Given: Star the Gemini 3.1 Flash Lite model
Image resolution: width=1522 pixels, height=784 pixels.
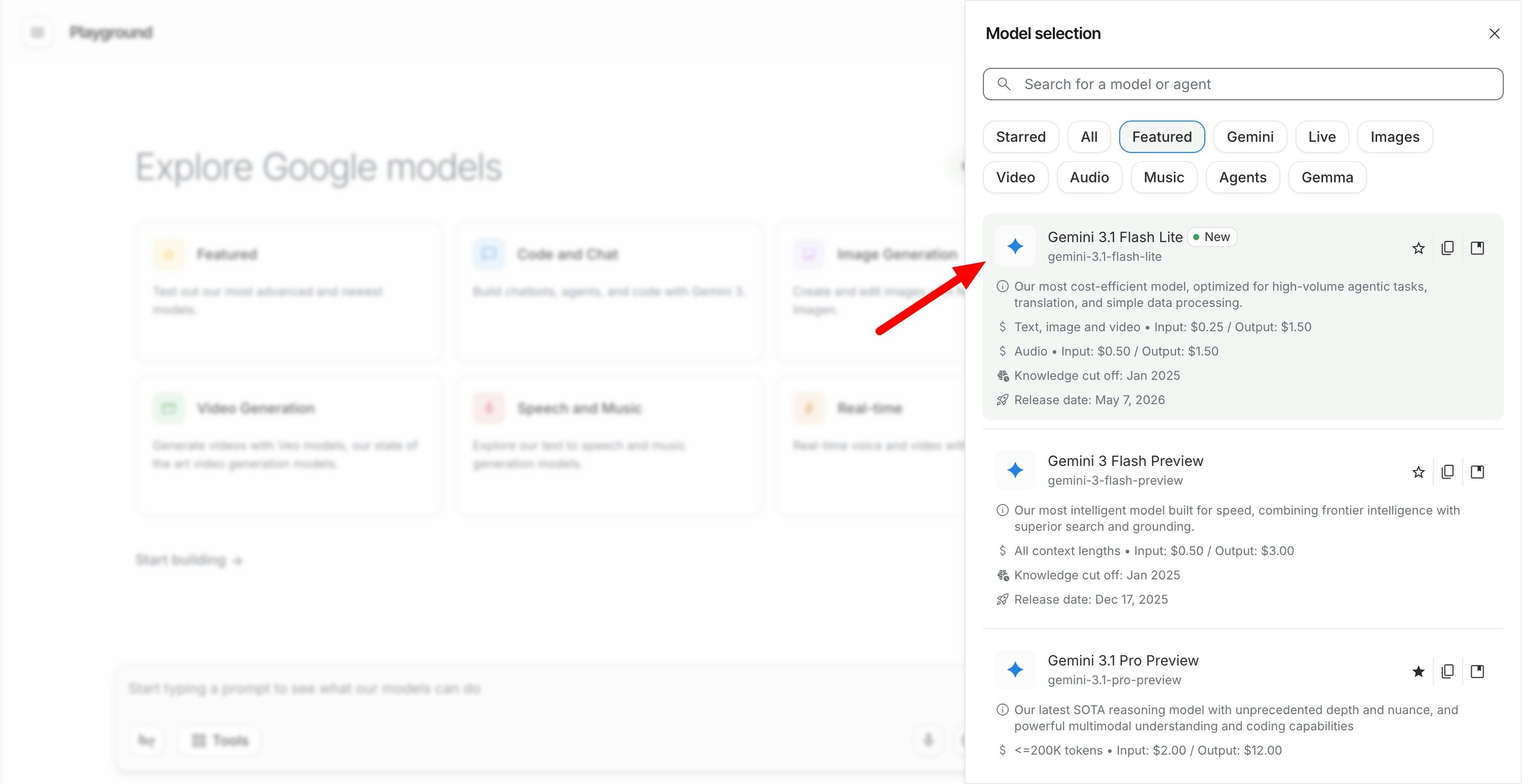Looking at the screenshot, I should 1418,248.
